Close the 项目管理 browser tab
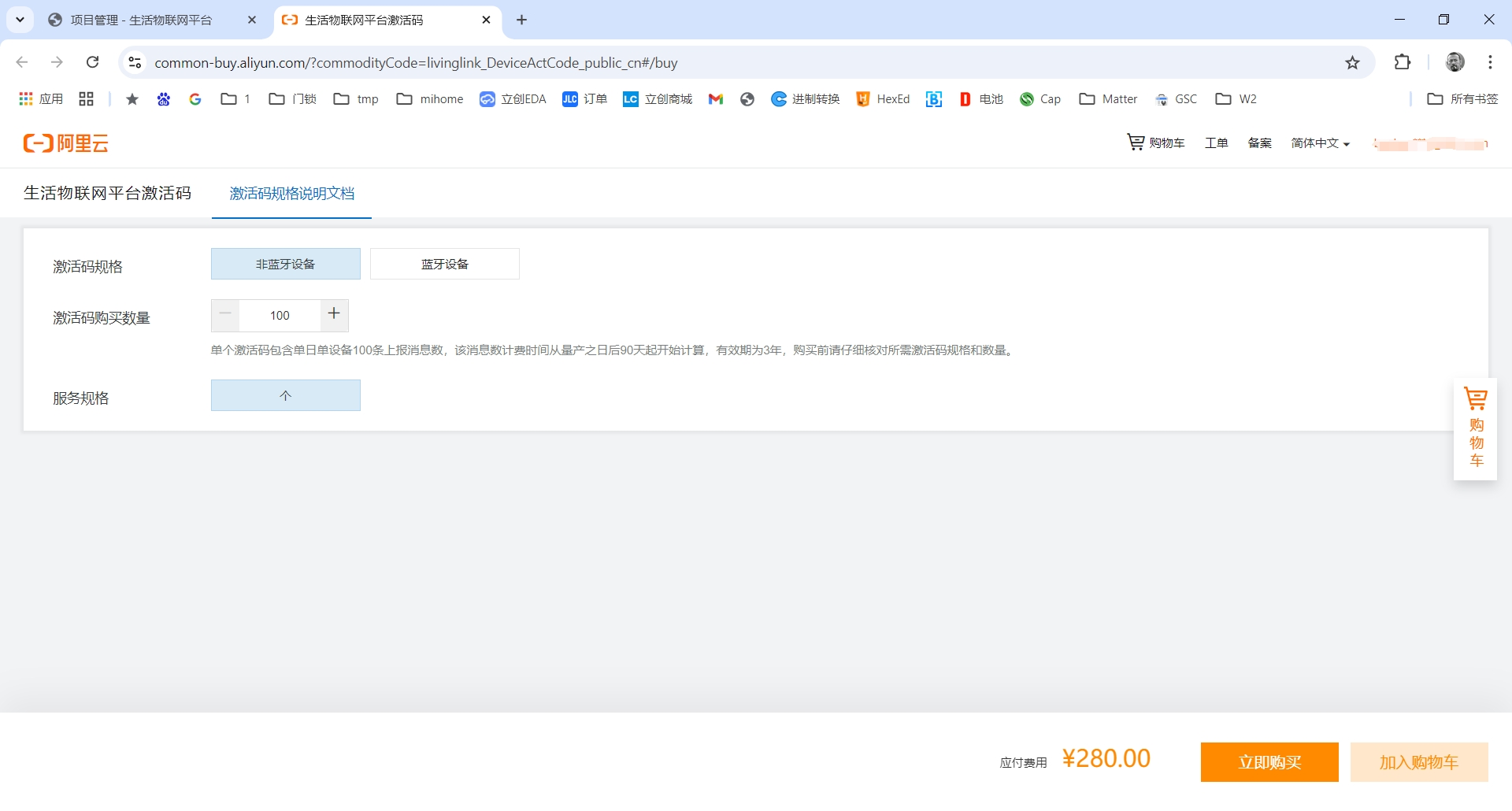The image size is (1512, 811). coord(252,20)
